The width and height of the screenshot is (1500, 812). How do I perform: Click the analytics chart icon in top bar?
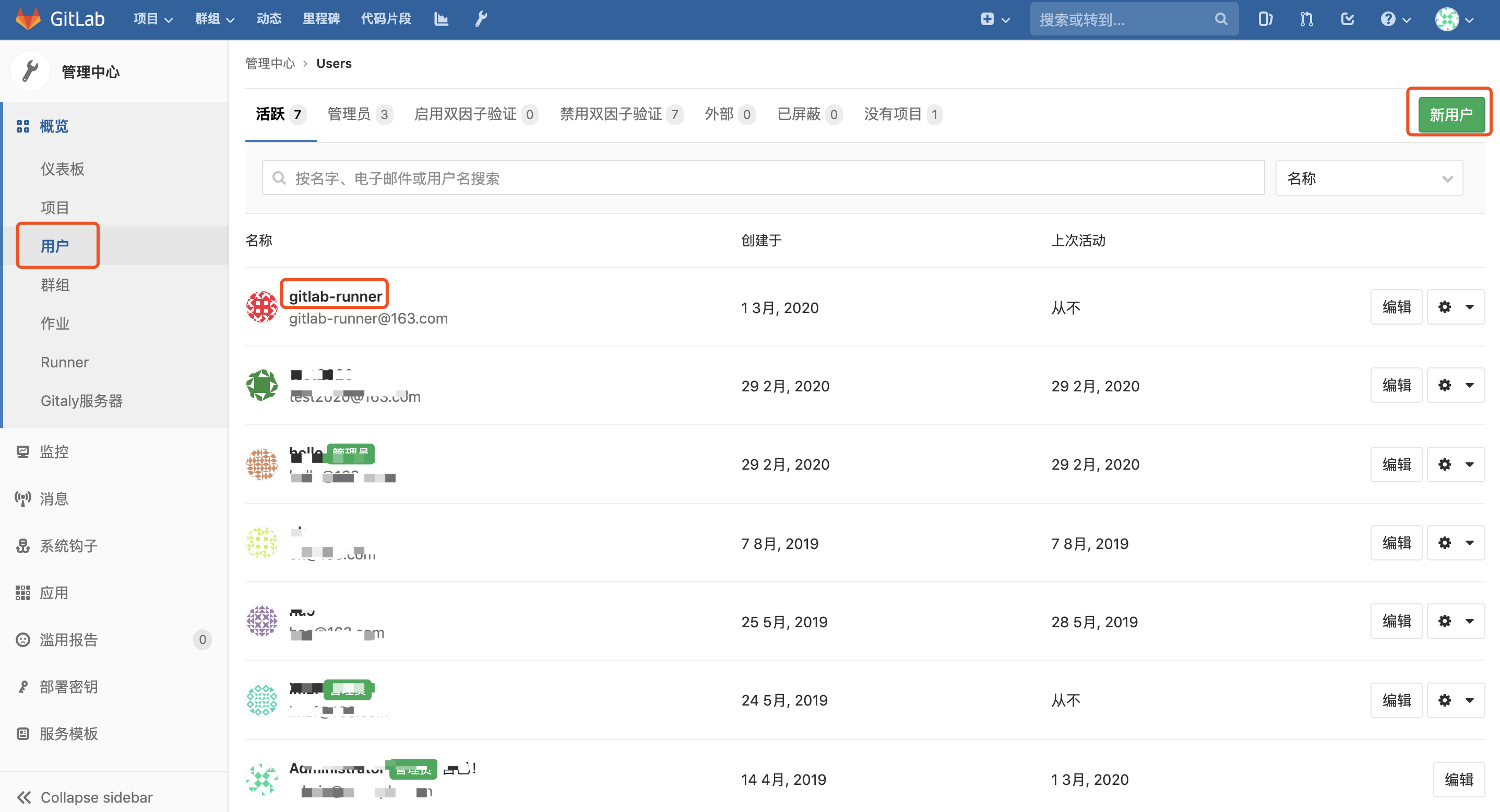[x=441, y=19]
